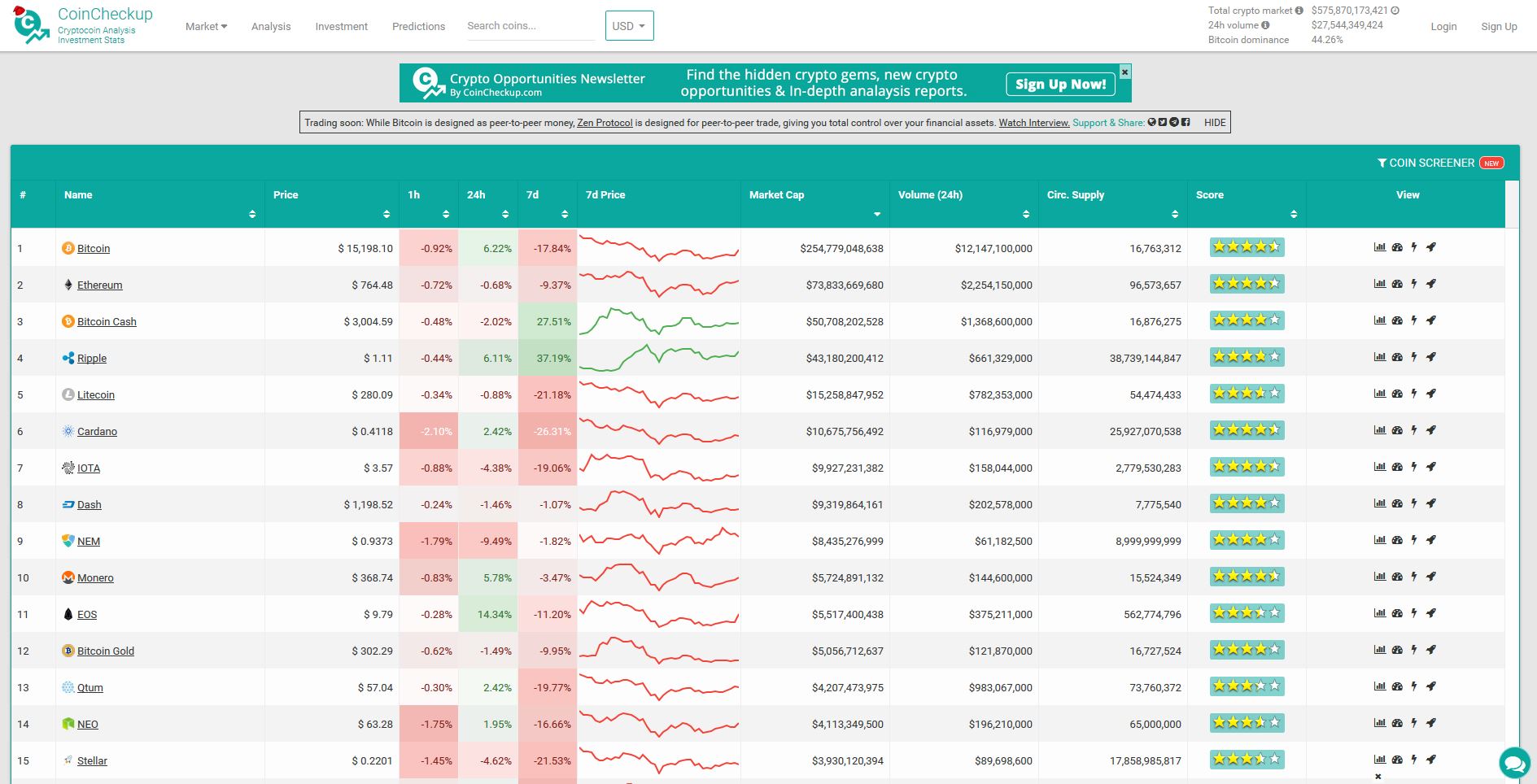Open the Predictions menu item
The image size is (1537, 784).
point(418,26)
